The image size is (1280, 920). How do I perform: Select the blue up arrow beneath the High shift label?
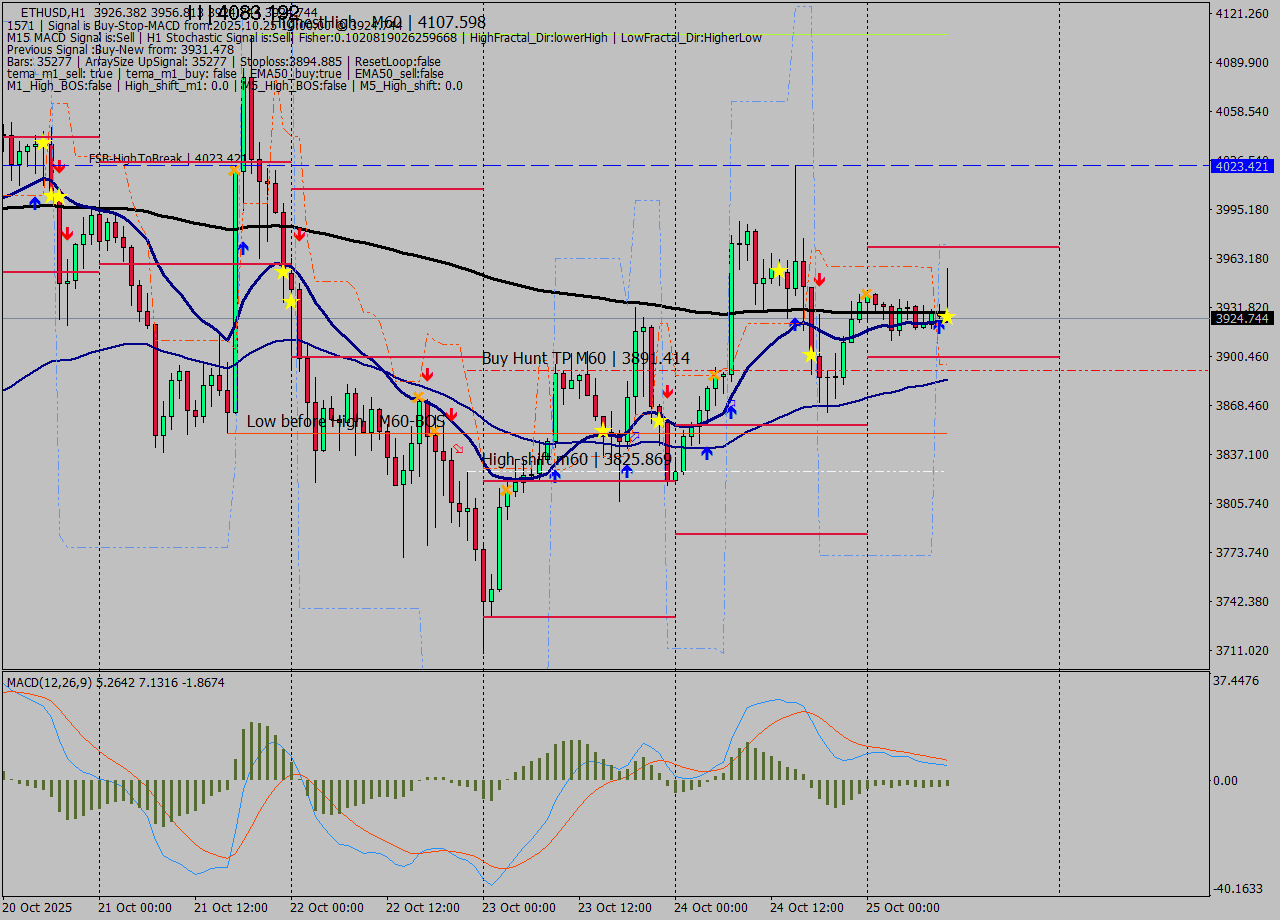tap(626, 470)
